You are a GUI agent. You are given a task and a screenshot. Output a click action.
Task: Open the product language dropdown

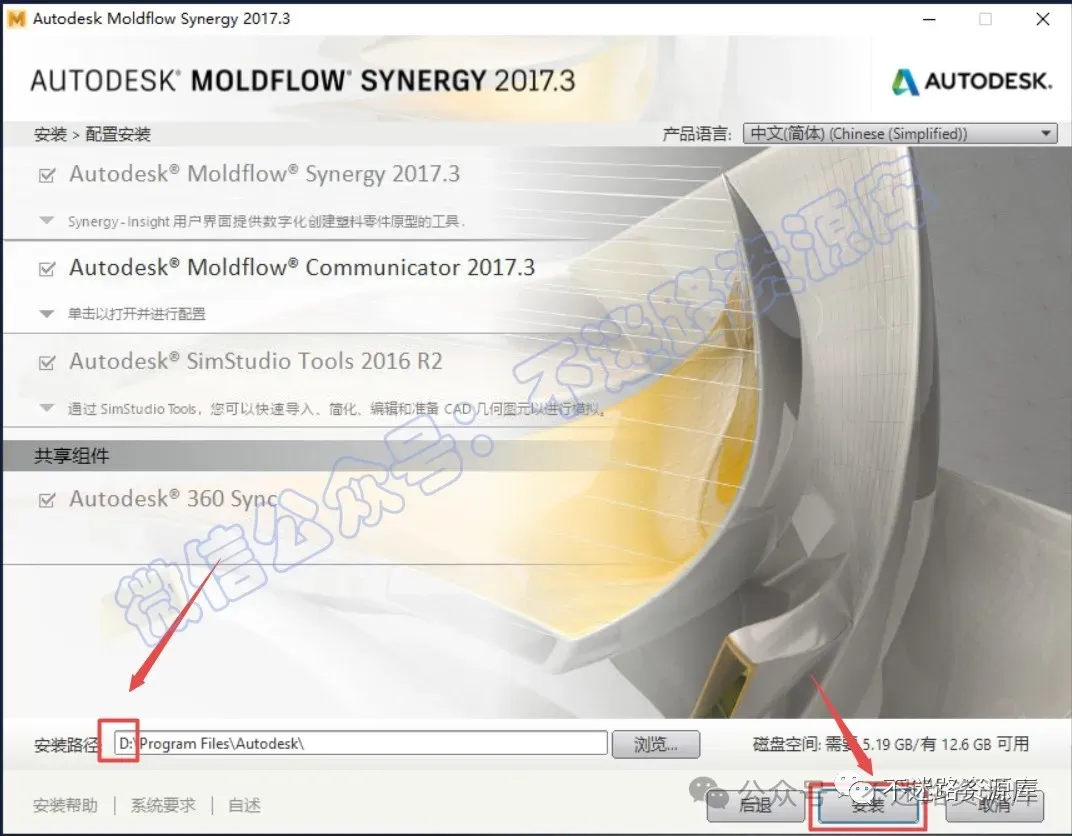[900, 133]
